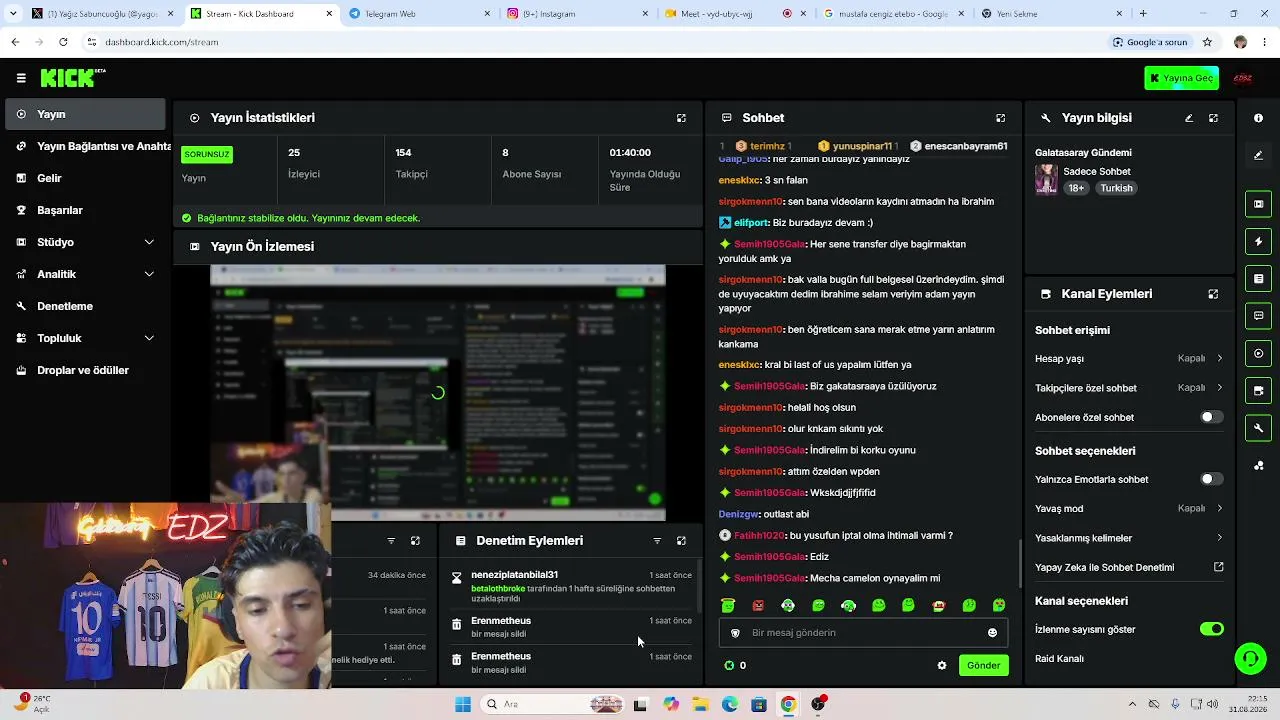Edit stream info with the Yayın bilgisi pencil

(x=1189, y=118)
